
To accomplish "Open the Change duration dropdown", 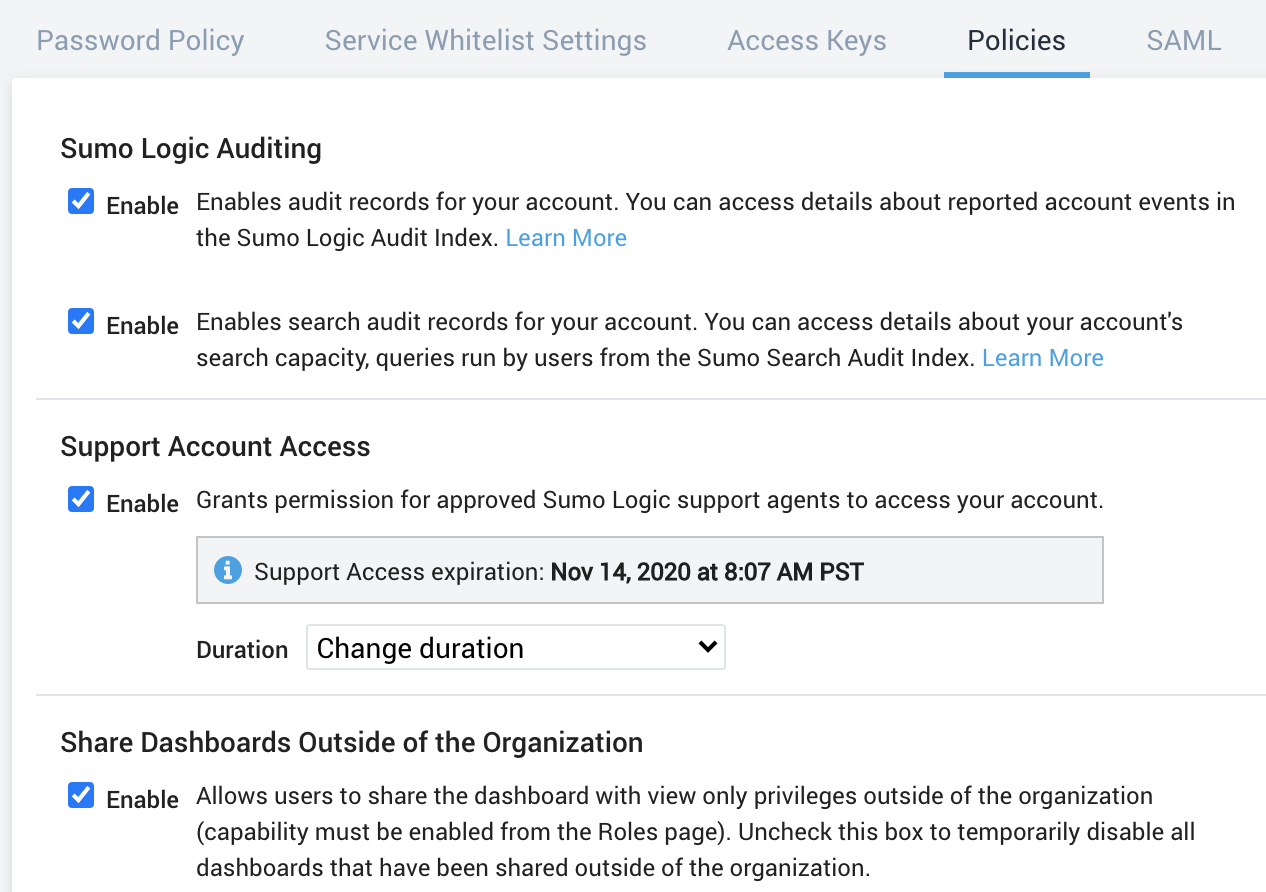I will coord(515,648).
